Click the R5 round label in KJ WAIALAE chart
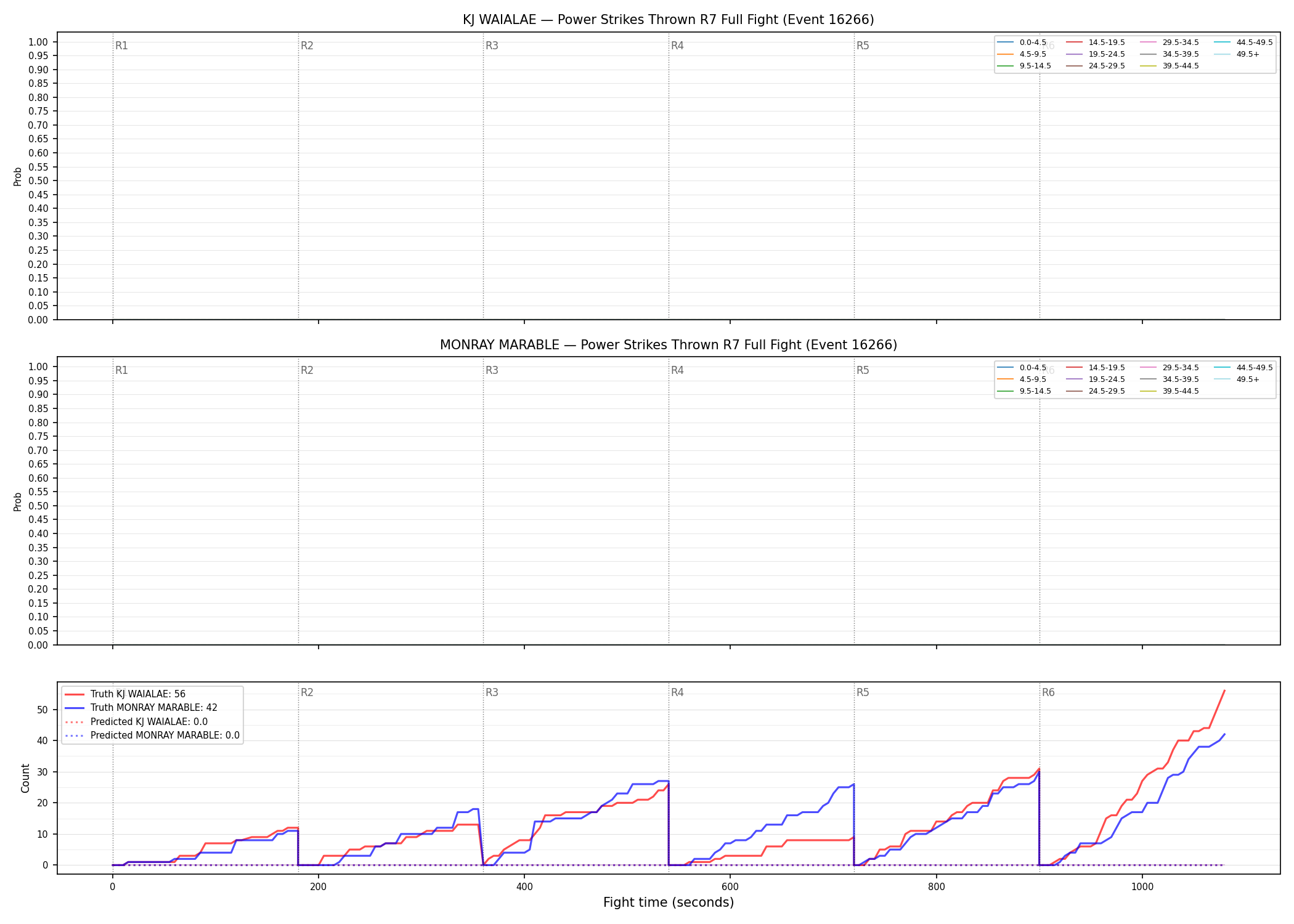 (863, 46)
